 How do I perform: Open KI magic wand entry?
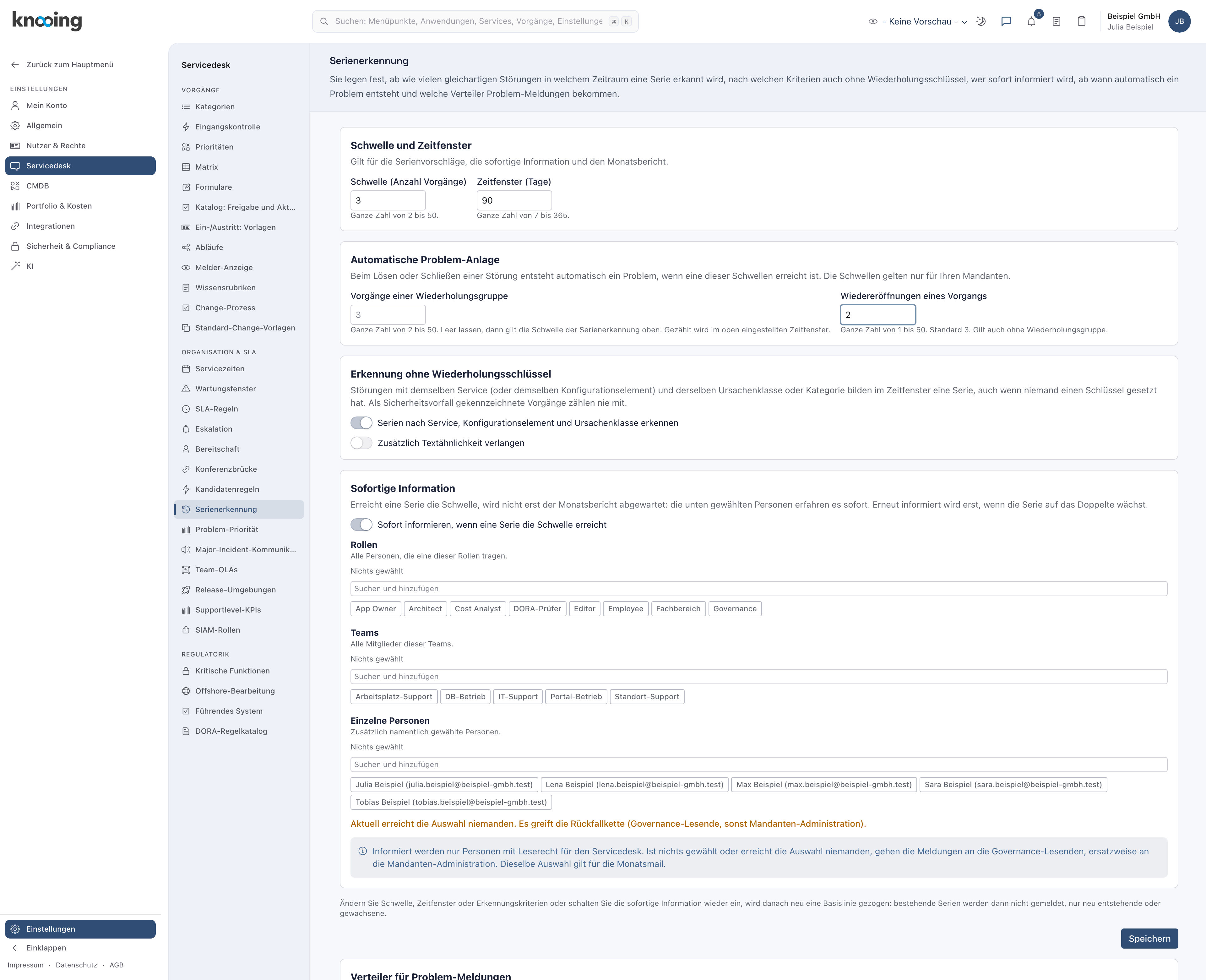click(x=80, y=266)
